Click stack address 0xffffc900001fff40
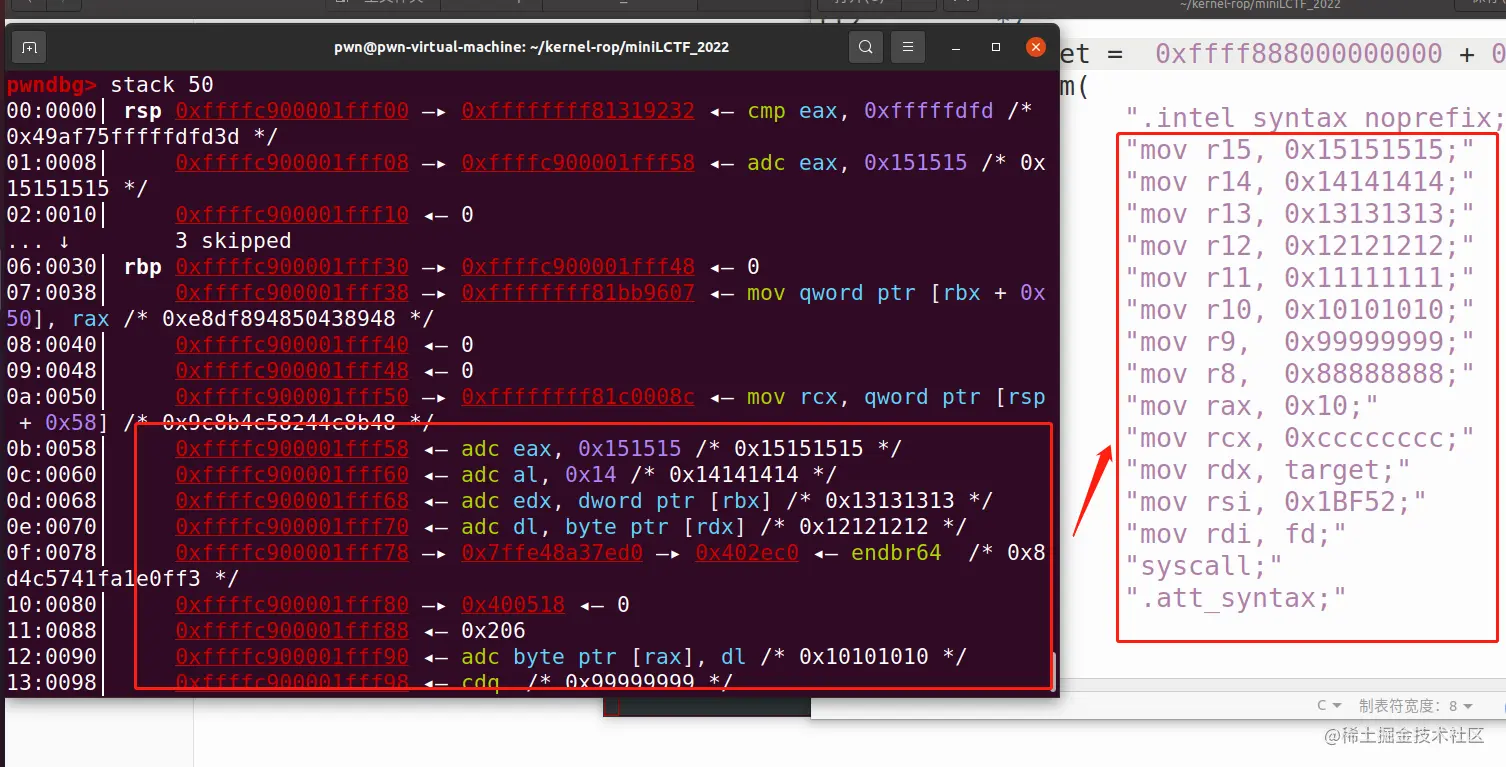Image resolution: width=1506 pixels, height=767 pixels. coord(292,344)
